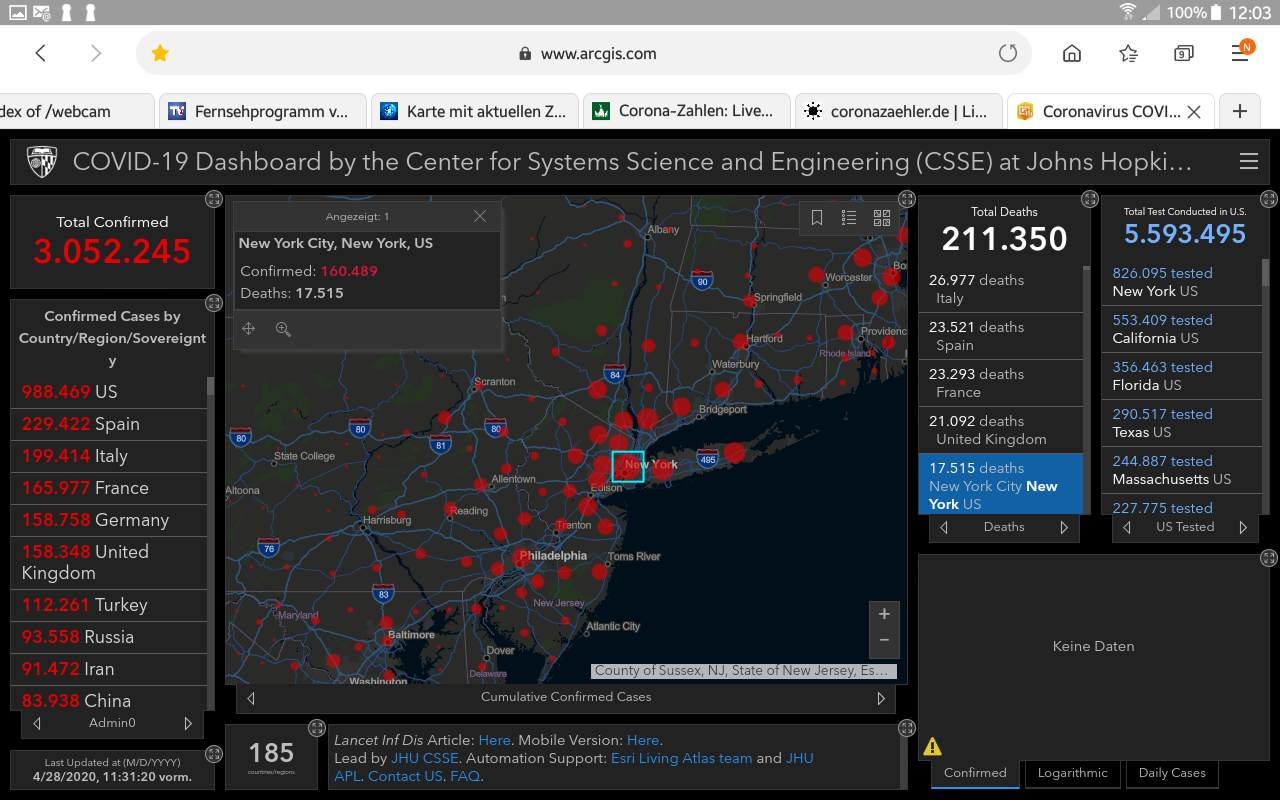
Task: Expand the map panel to full screen
Action: (x=907, y=199)
